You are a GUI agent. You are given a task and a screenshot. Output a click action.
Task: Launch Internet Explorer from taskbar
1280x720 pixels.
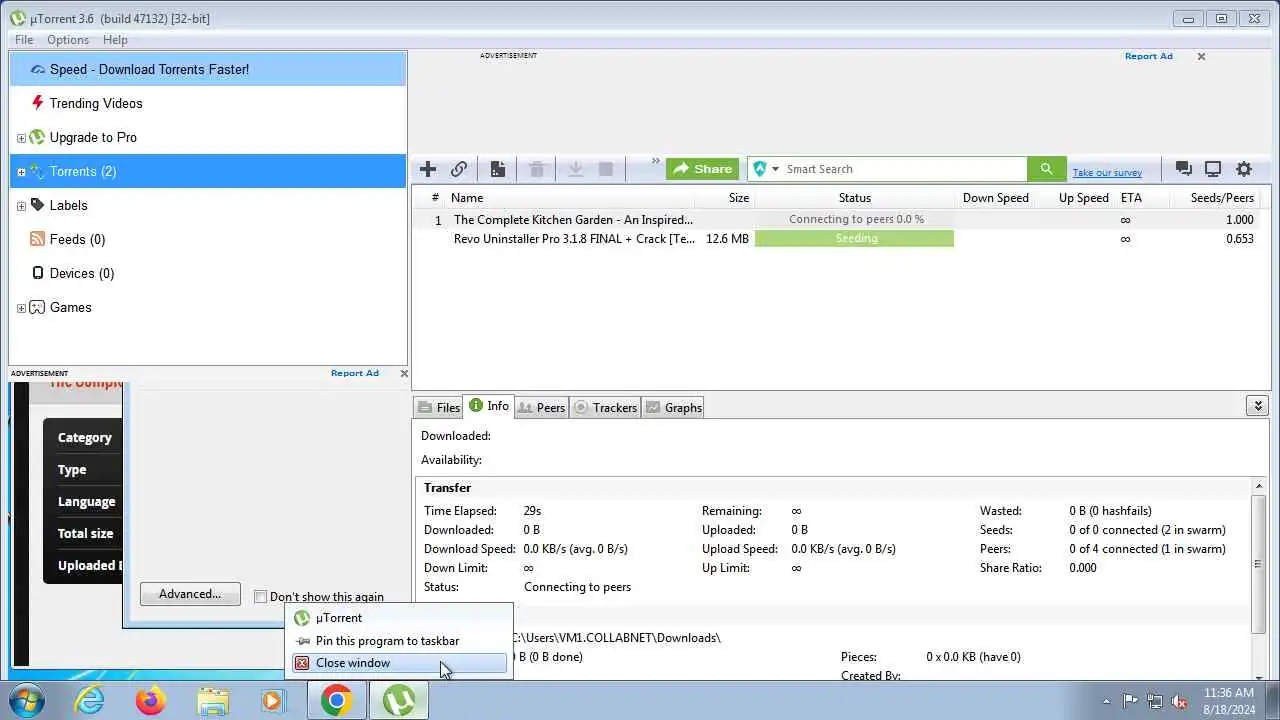[90, 701]
